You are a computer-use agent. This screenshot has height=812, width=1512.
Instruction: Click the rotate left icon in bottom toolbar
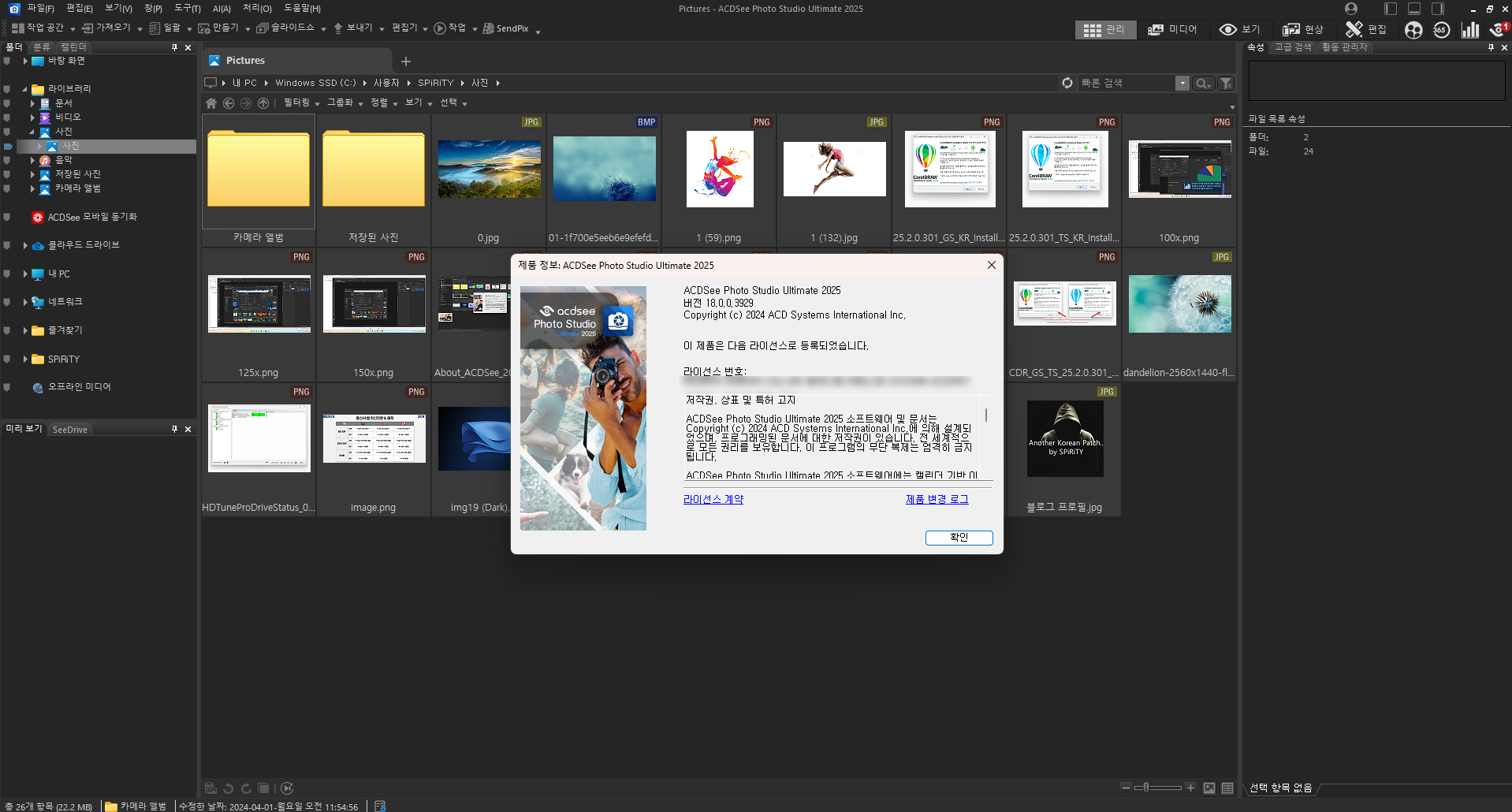(229, 788)
